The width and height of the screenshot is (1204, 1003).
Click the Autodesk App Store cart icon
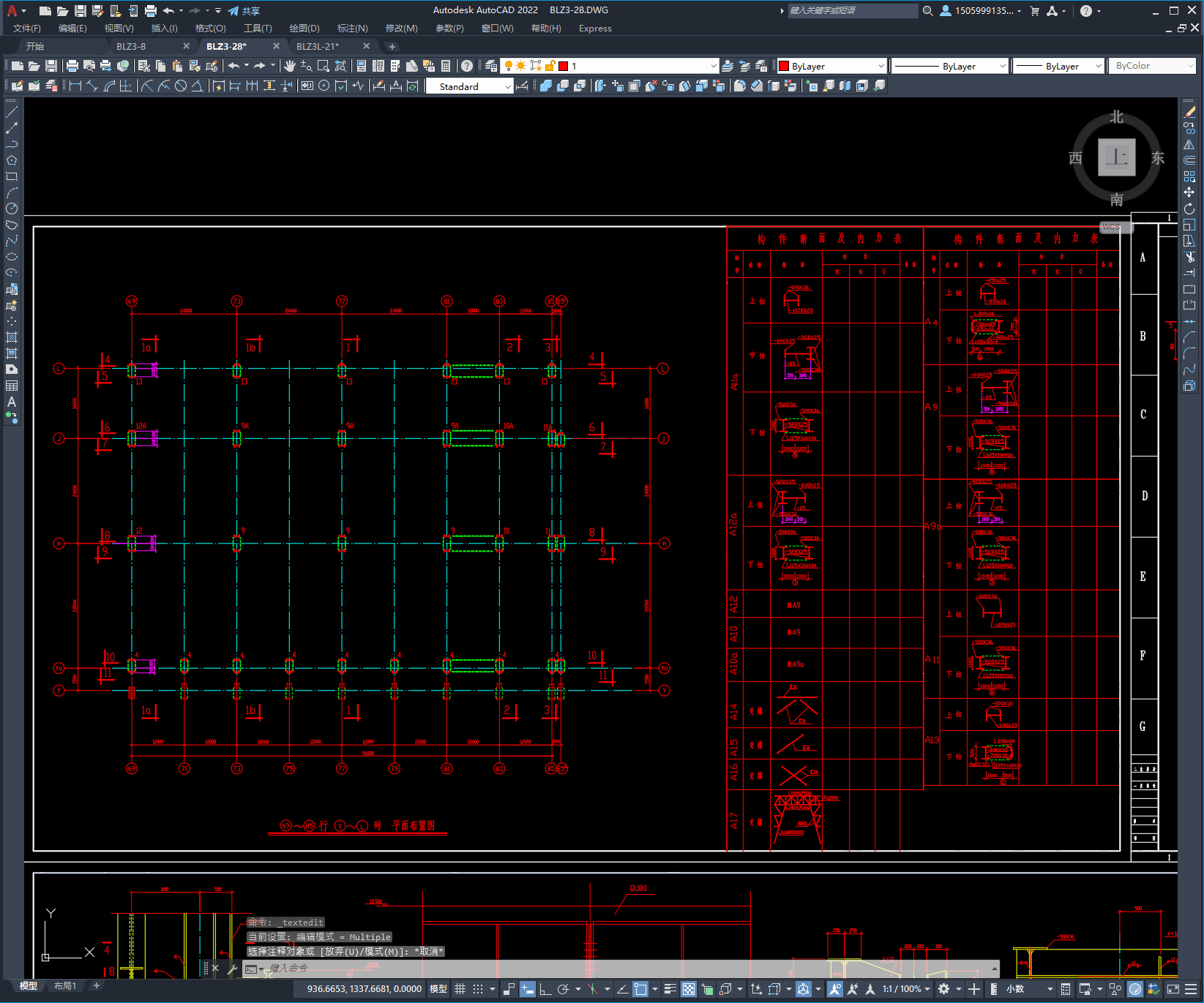pos(1035,11)
